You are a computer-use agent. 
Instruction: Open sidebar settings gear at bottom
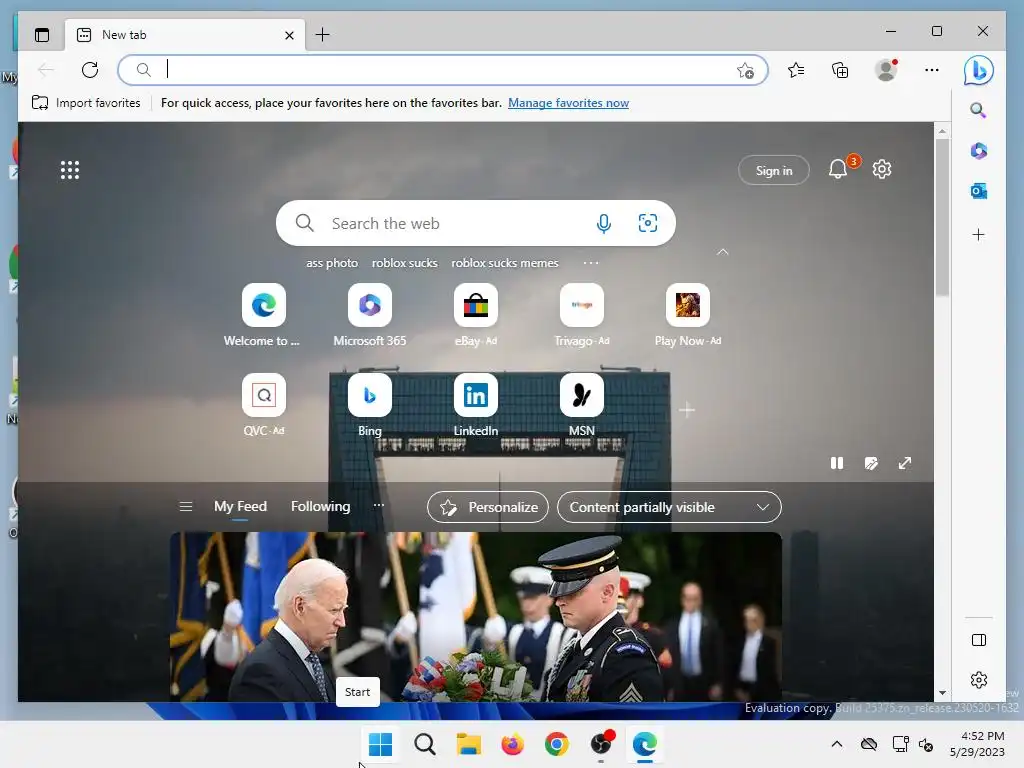tap(978, 680)
